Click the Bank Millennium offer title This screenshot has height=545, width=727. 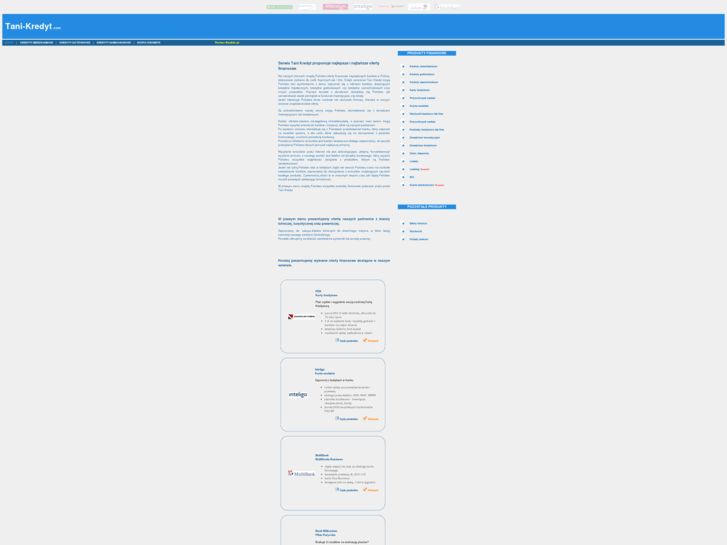[326, 533]
